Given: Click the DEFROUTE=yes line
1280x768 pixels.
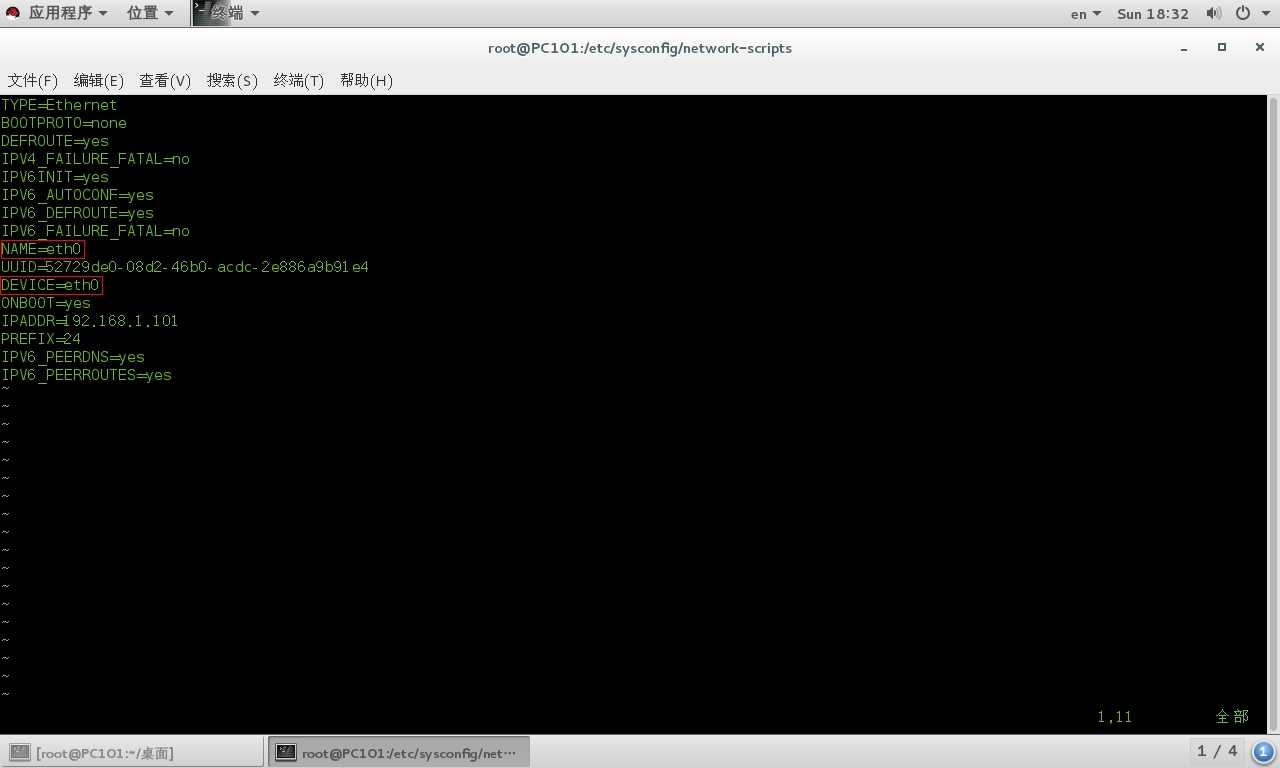Looking at the screenshot, I should click(55, 141).
